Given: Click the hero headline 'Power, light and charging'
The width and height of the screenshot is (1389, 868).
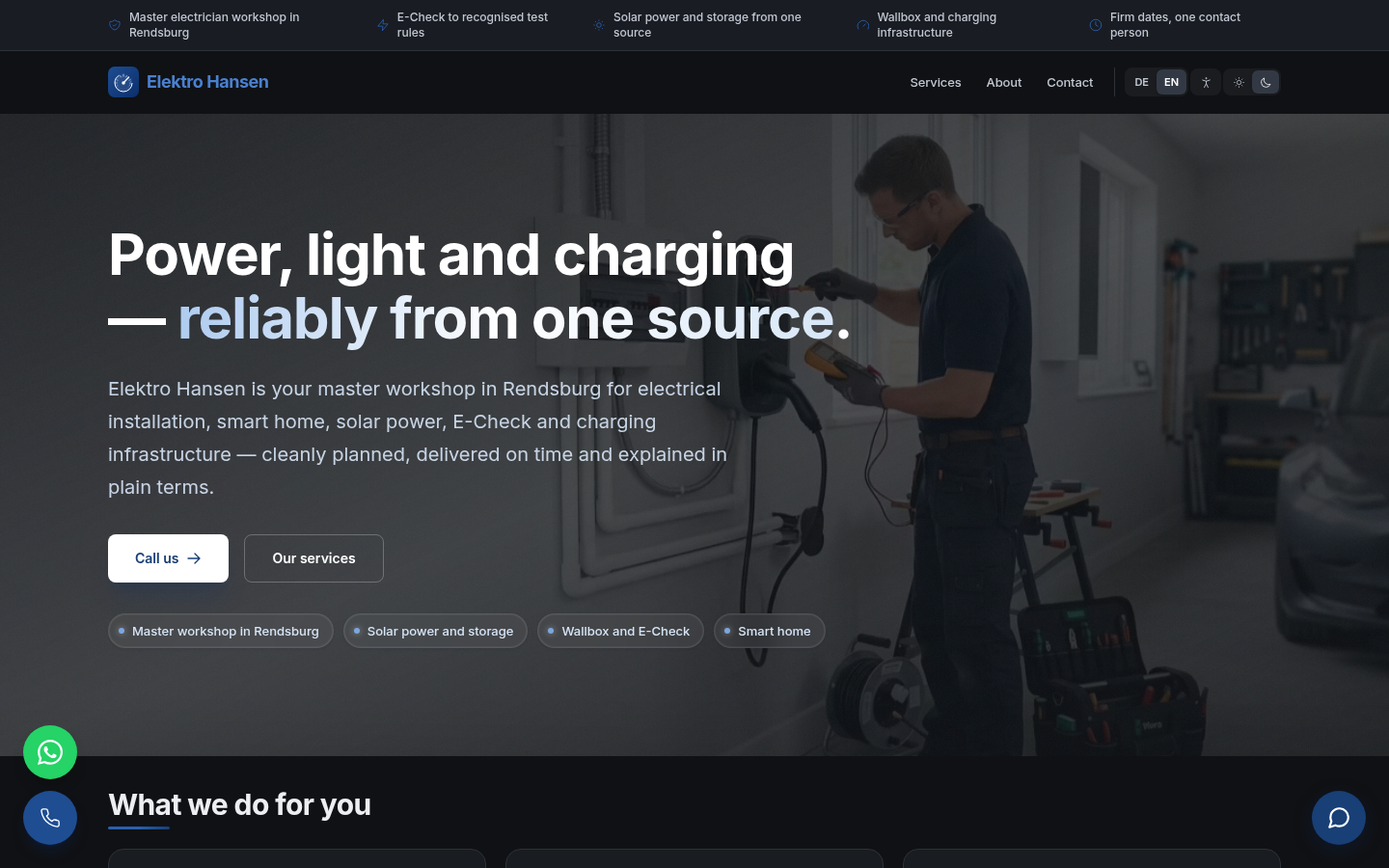Looking at the screenshot, I should (451, 256).
